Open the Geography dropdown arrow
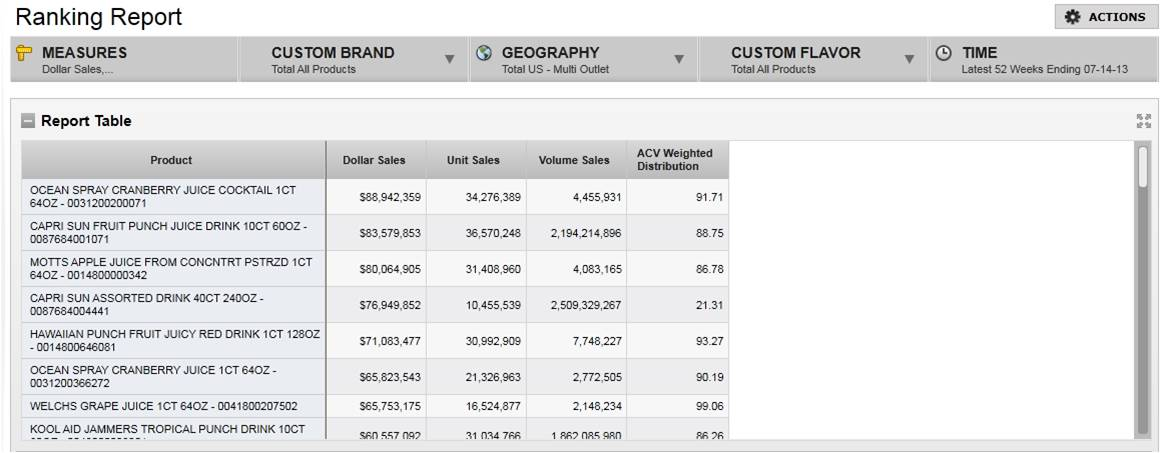Image resolution: width=1162 pixels, height=453 pixels. (679, 60)
